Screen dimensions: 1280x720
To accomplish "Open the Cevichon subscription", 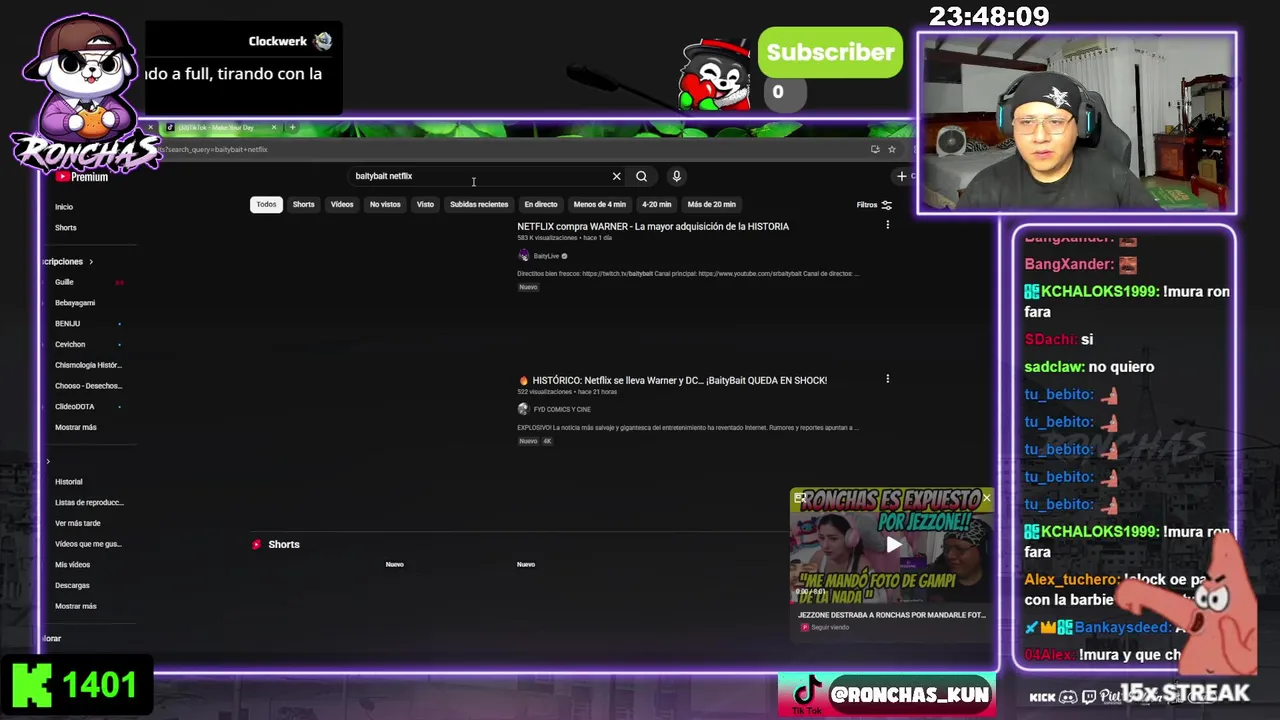I will click(70, 345).
